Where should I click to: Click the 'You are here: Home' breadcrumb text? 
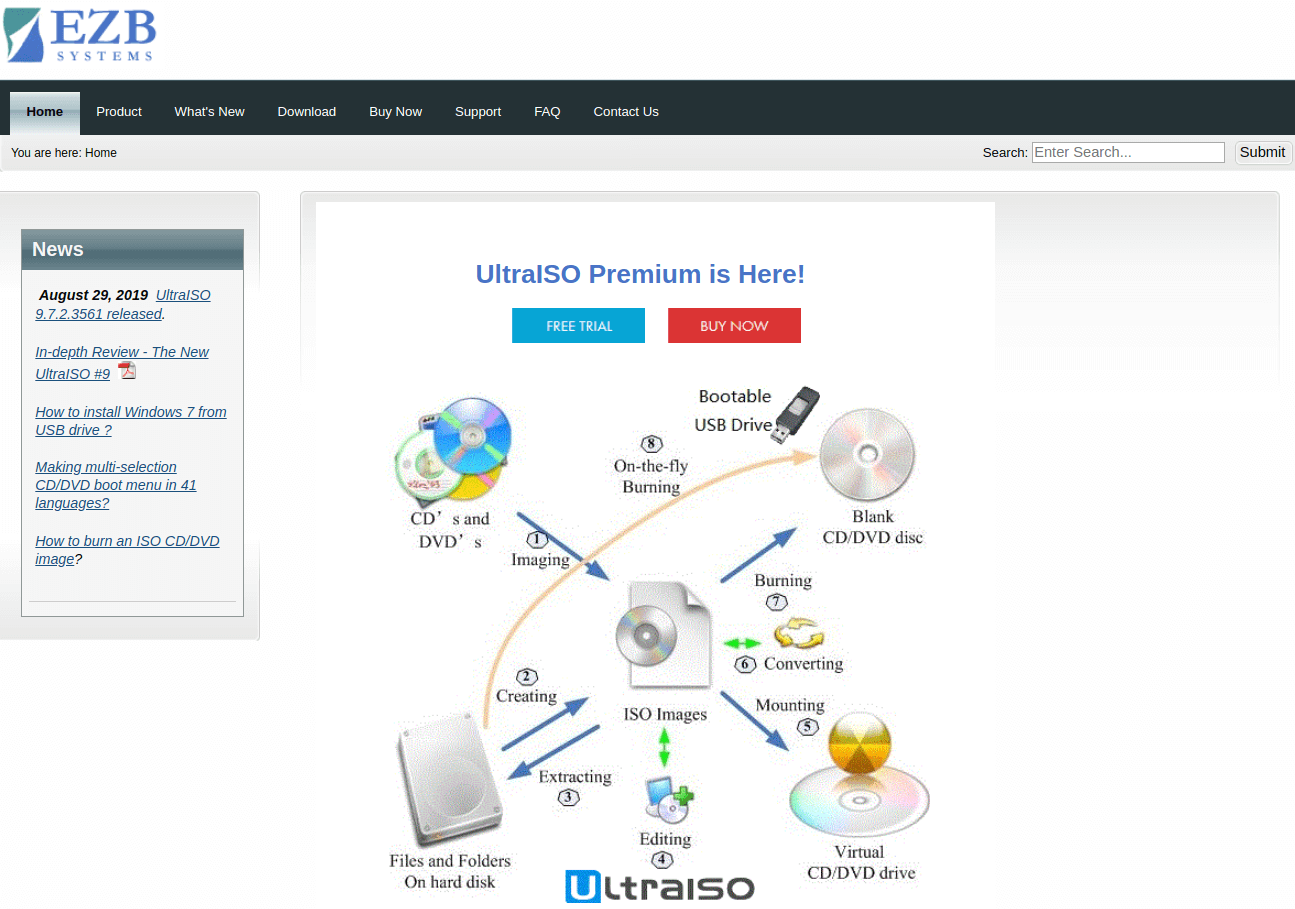point(64,153)
